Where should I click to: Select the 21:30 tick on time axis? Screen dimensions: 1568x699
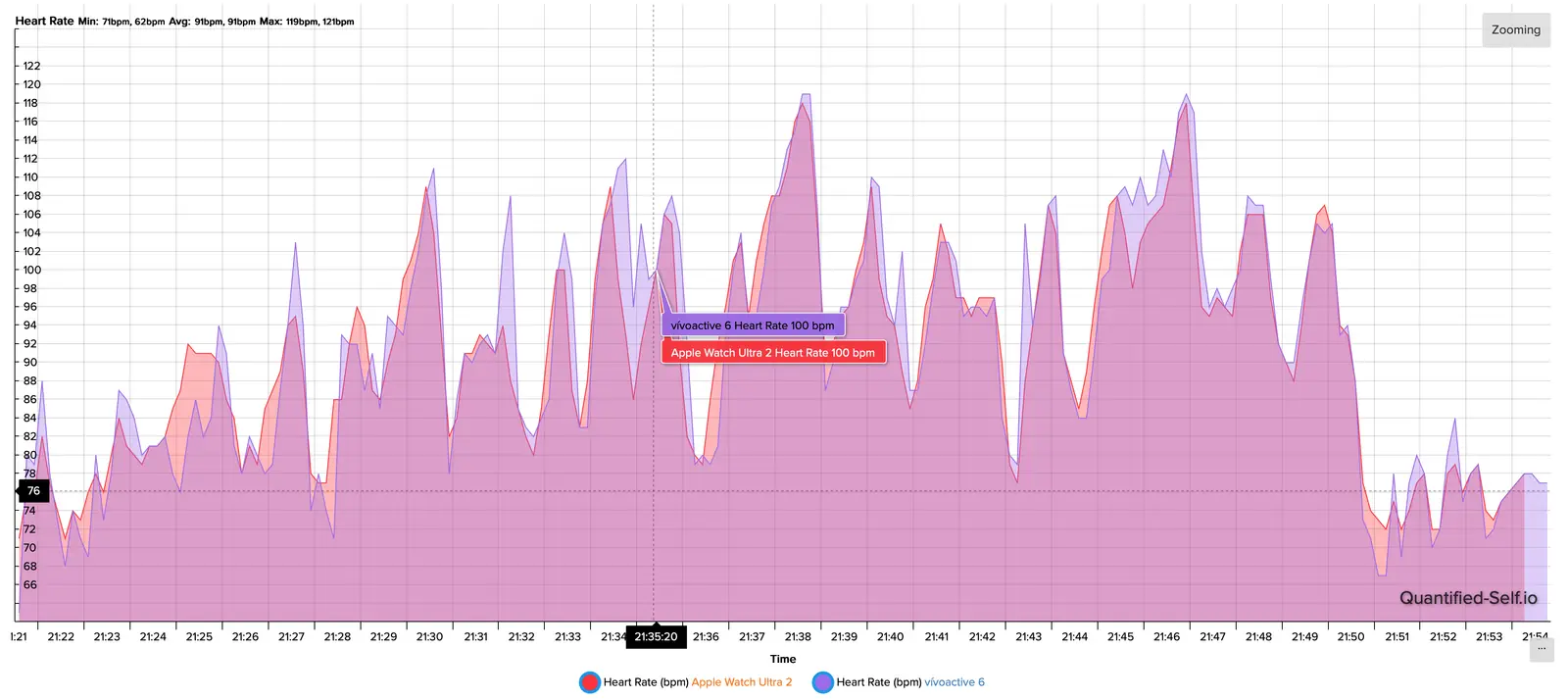click(429, 637)
